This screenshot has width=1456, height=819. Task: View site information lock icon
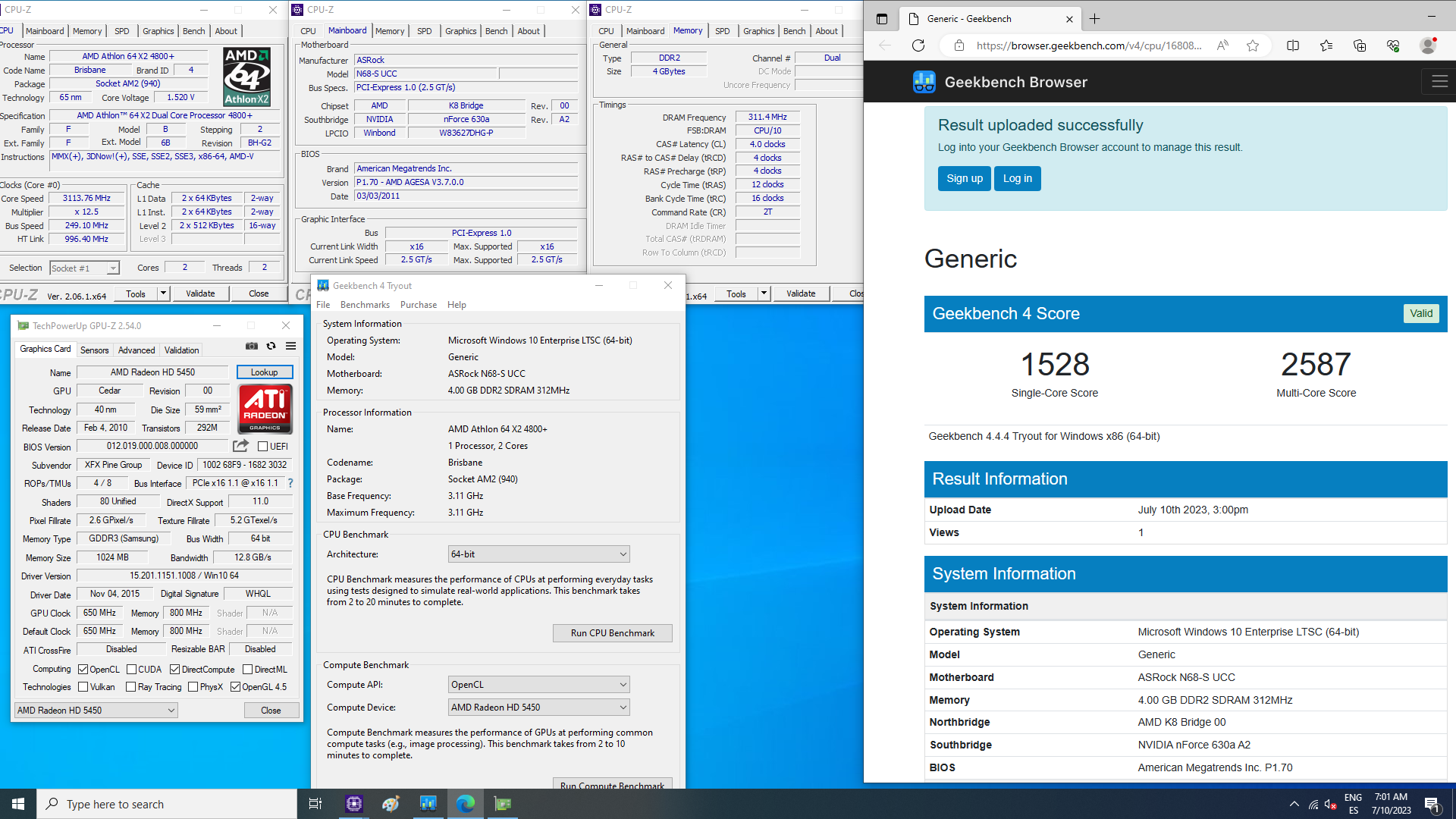pos(959,45)
